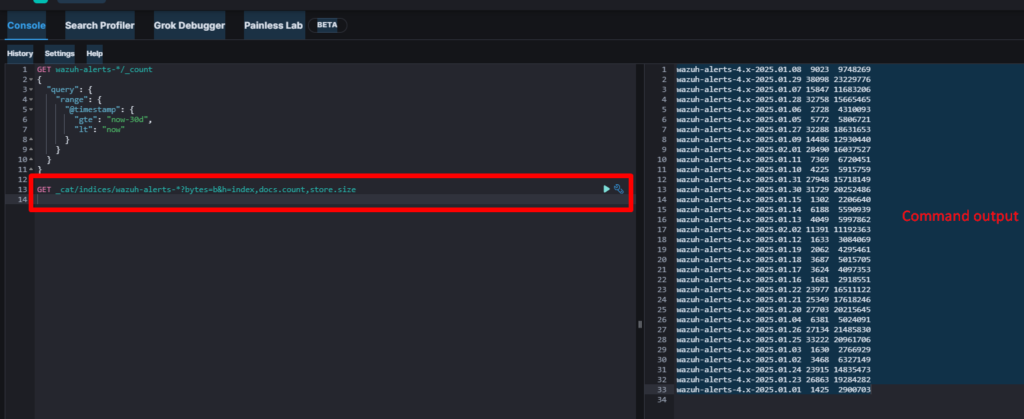This screenshot has height=419, width=1024.
Task: Open the History panel
Action: click(20, 54)
